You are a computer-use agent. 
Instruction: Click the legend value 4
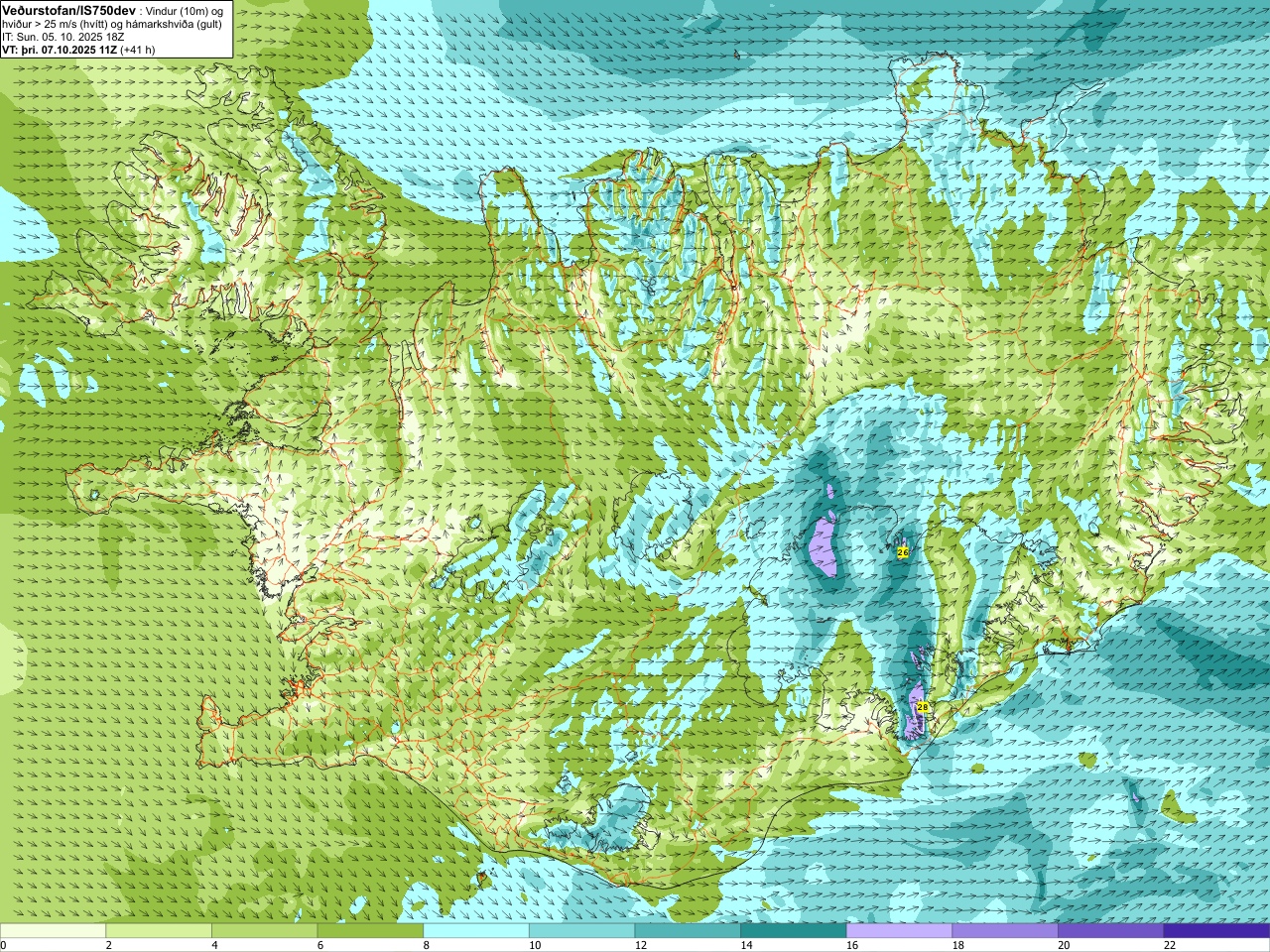coord(214,945)
